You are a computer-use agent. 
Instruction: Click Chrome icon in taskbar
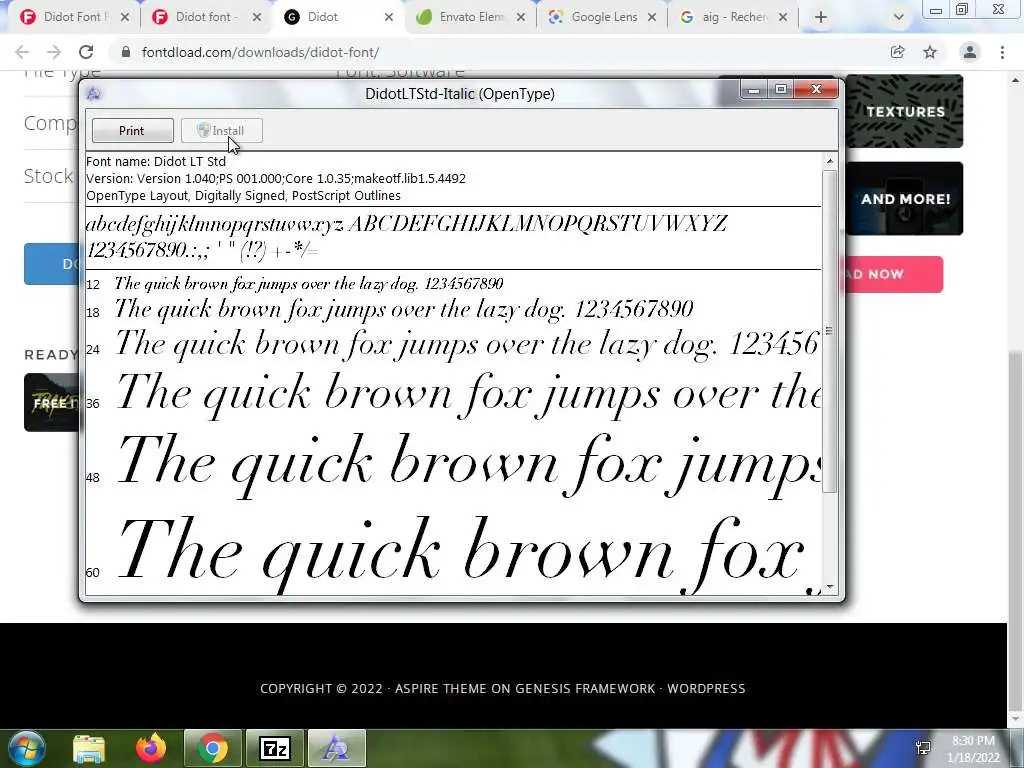click(213, 748)
